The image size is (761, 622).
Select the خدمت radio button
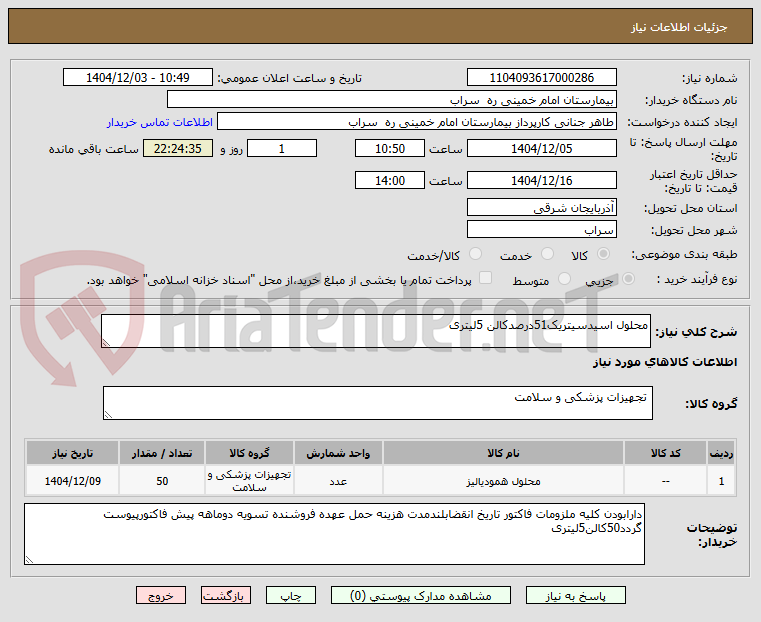547,254
